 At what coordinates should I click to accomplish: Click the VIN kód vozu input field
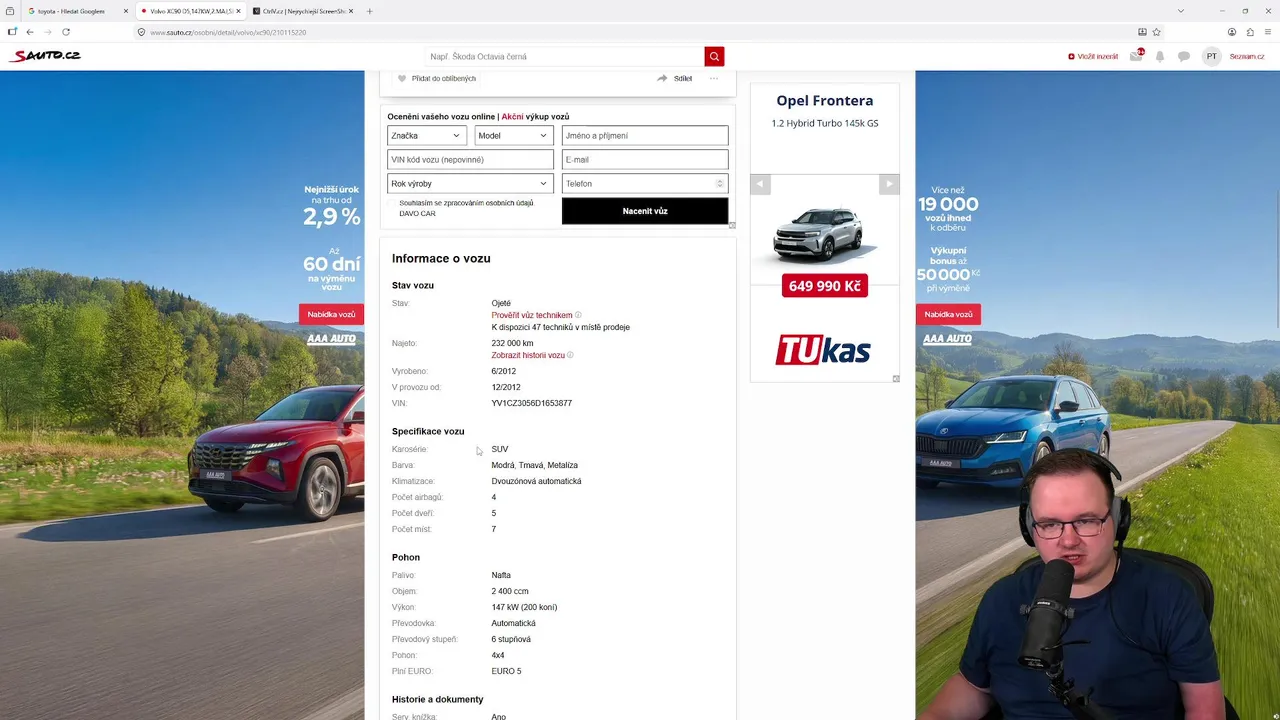click(x=470, y=160)
